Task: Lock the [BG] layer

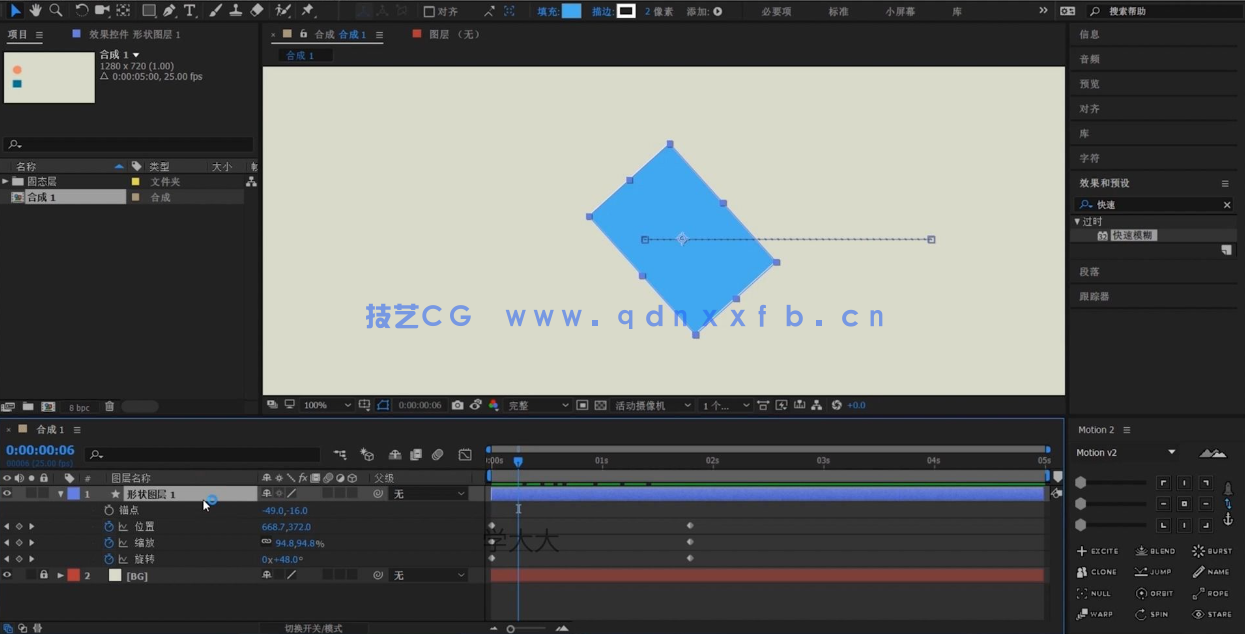Action: 42,575
